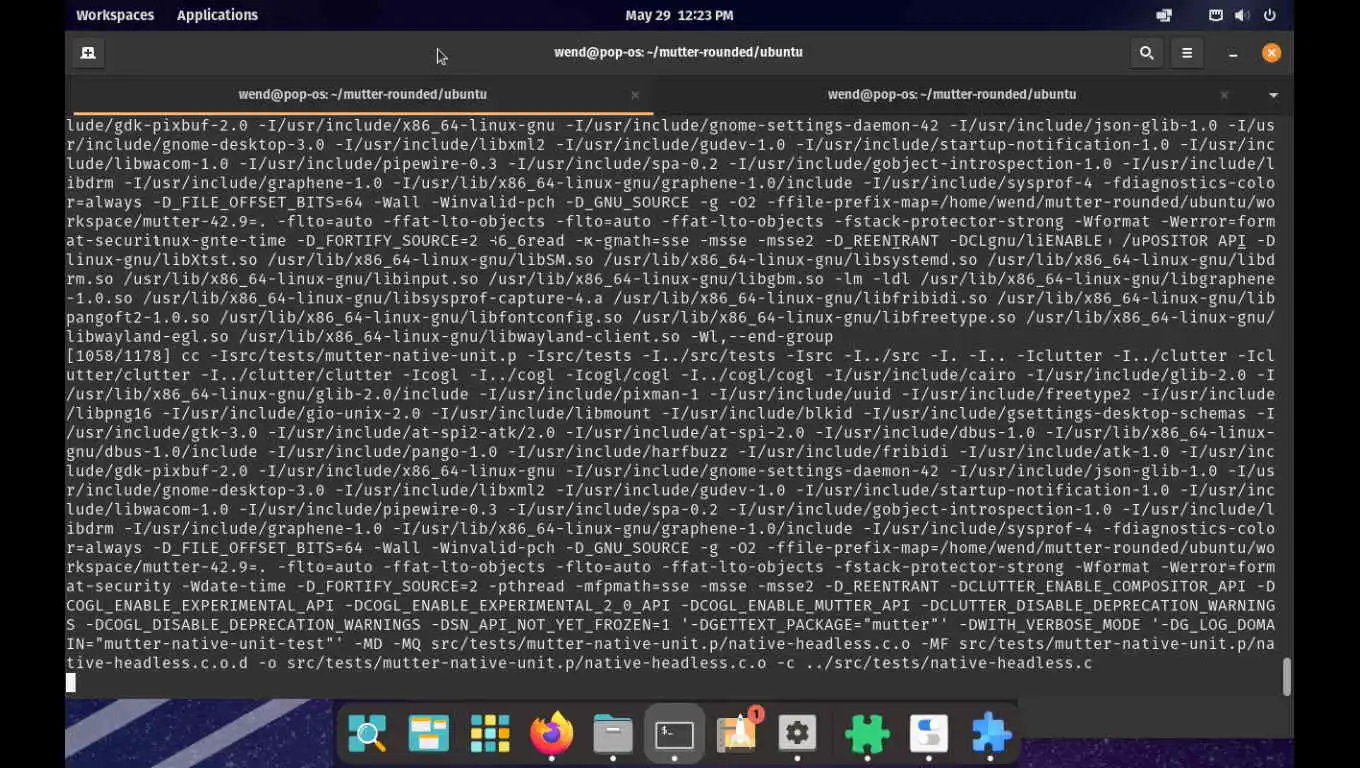This screenshot has width=1360, height=768.
Task: Launch Firefox from the dock
Action: 551,735
